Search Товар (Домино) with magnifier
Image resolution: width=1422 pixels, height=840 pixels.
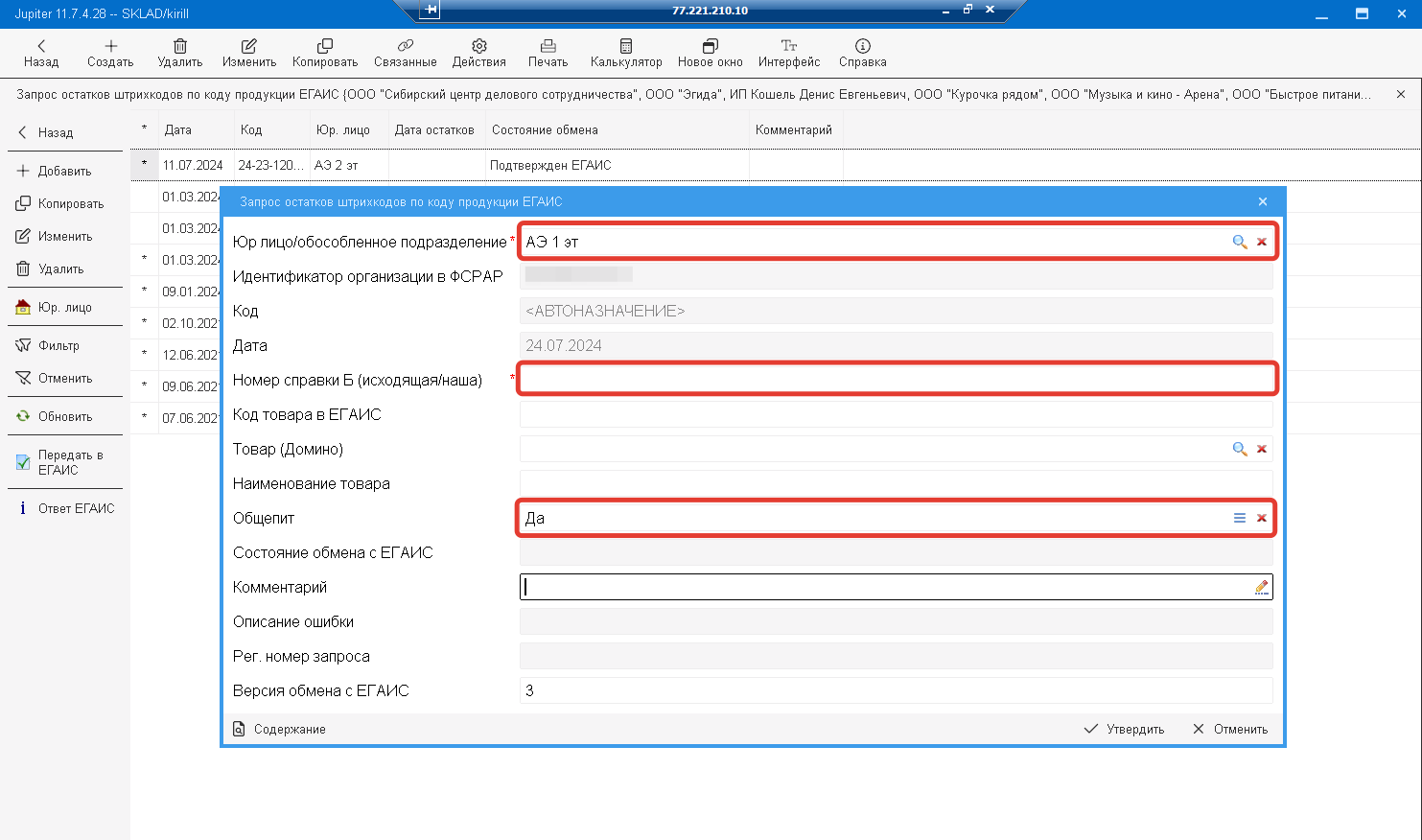pyautogui.click(x=1240, y=449)
